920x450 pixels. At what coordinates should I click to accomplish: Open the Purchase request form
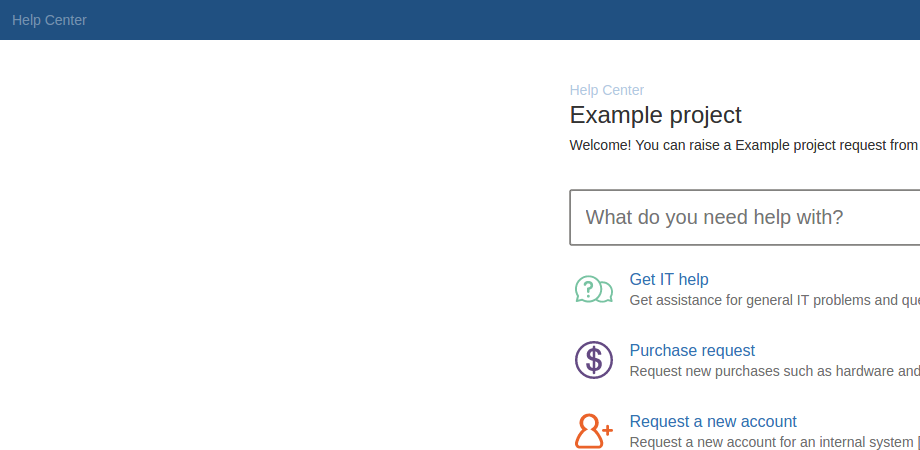[692, 350]
